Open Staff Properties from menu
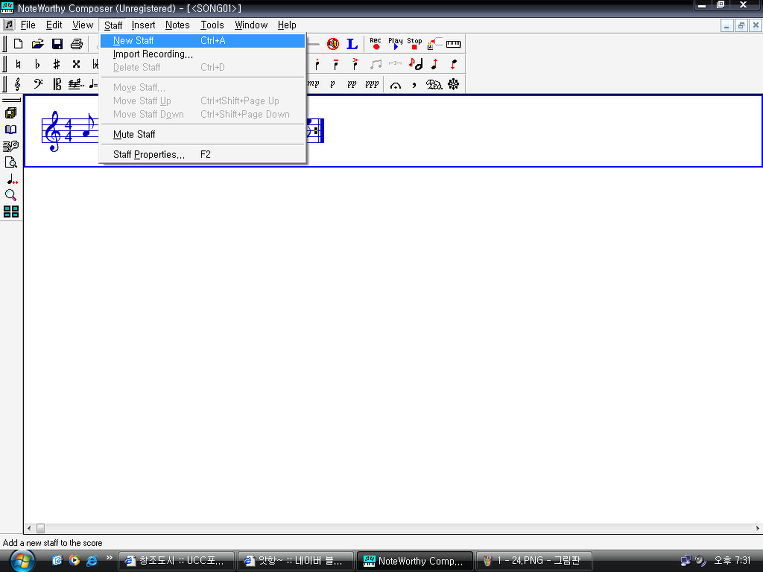Image resolution: width=763 pixels, height=572 pixels. pyautogui.click(x=202, y=154)
